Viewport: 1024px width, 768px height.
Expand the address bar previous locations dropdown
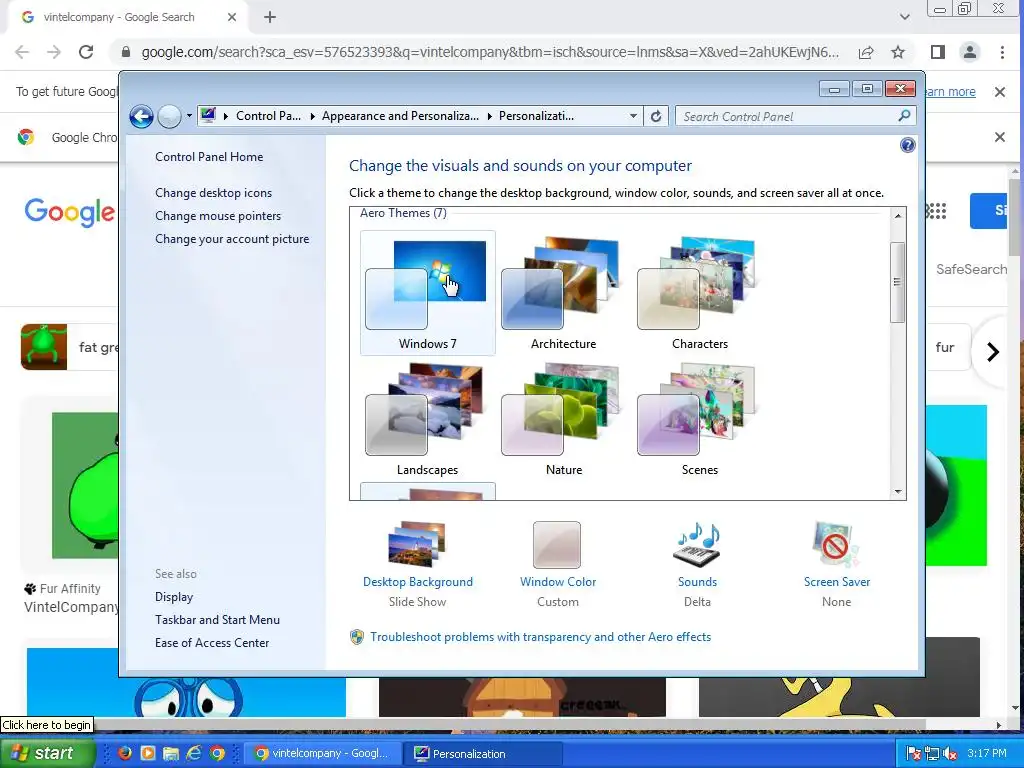633,116
